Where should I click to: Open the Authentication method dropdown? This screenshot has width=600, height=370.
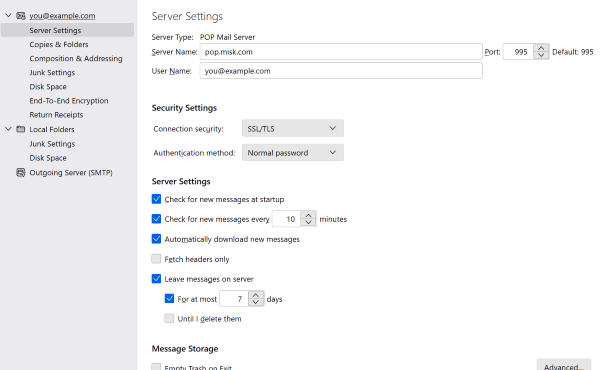tap(293, 153)
